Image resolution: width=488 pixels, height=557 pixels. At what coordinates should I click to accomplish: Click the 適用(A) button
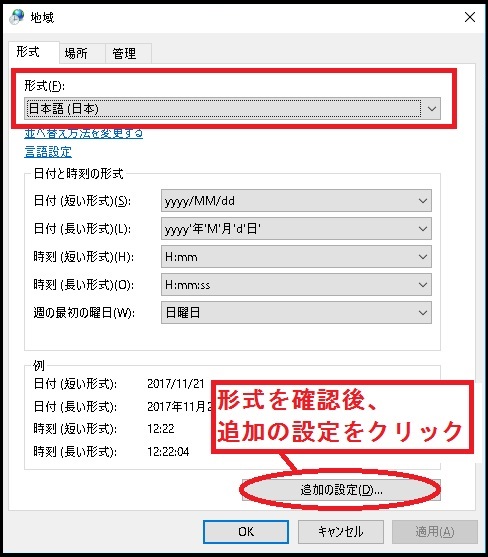coord(435,532)
